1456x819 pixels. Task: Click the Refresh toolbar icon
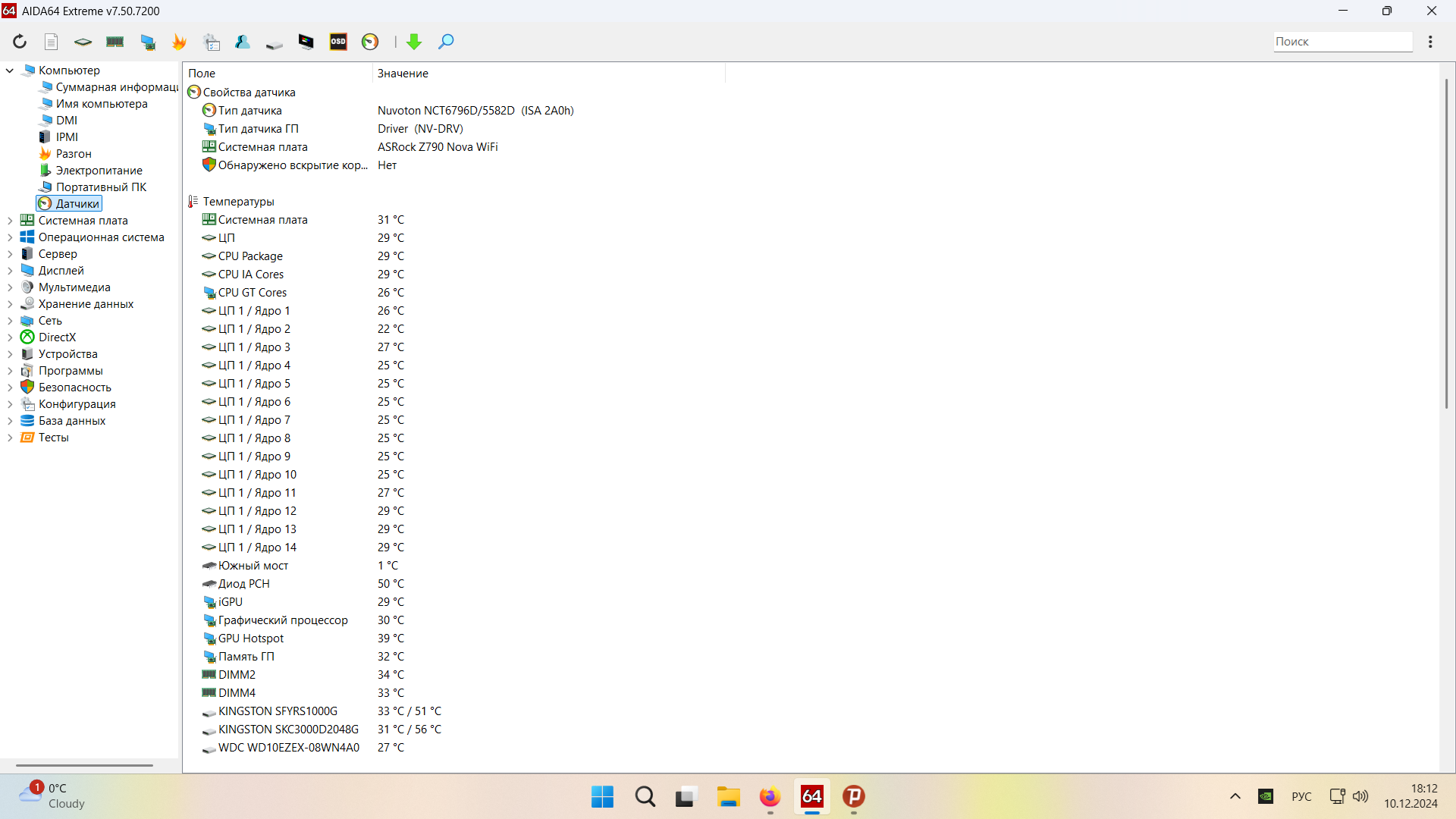[20, 42]
